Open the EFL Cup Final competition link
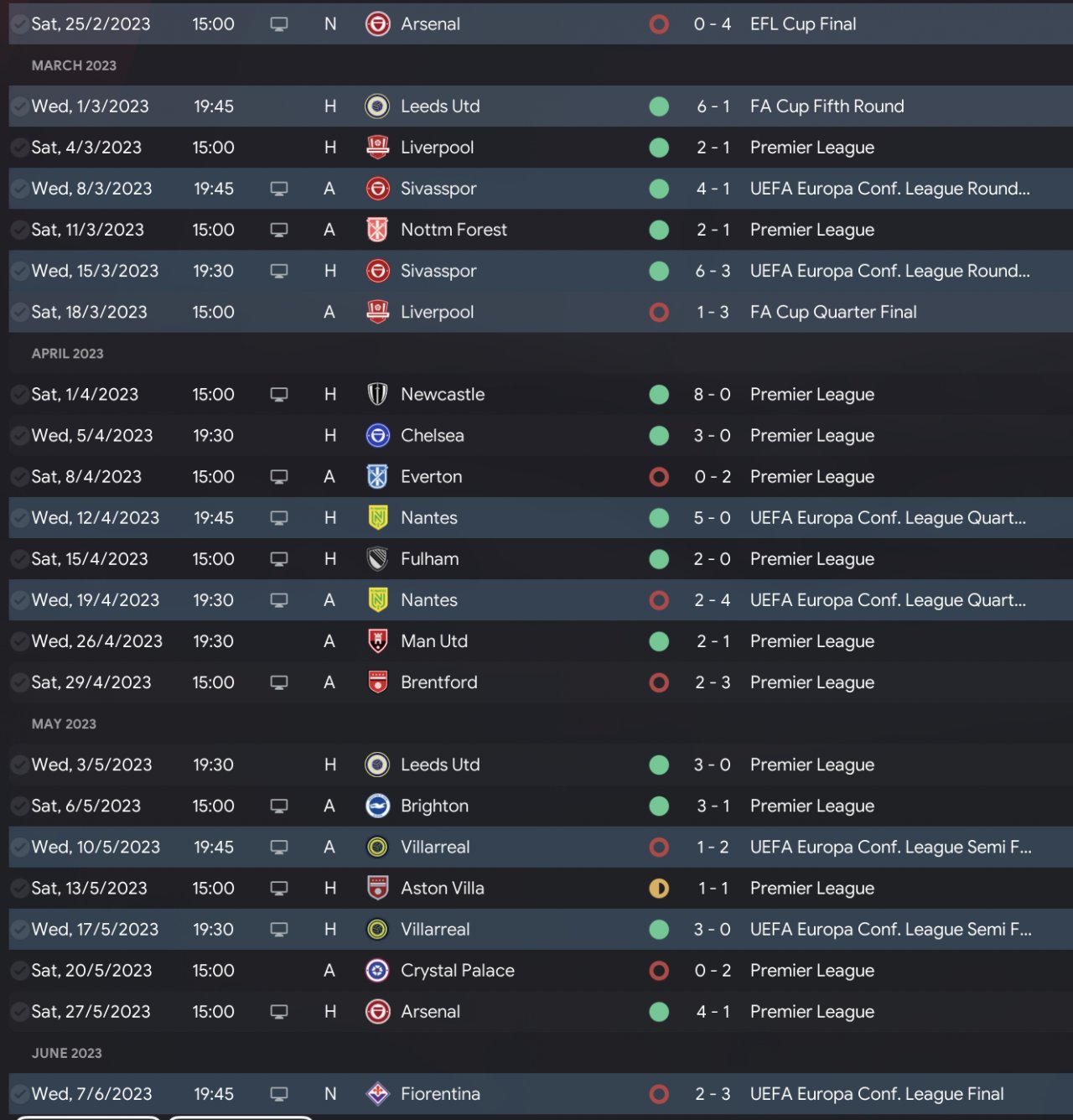The width and height of the screenshot is (1073, 1120). click(803, 24)
